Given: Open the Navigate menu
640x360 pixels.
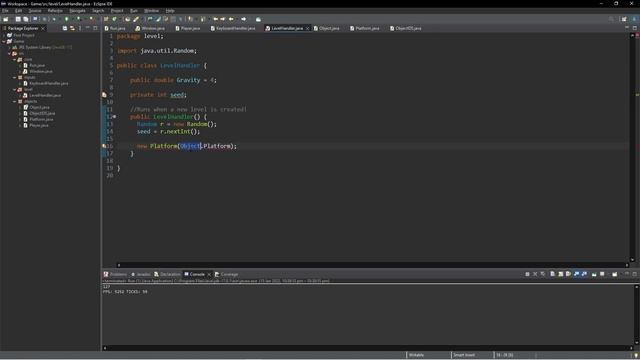Looking at the screenshot, I should click(x=77, y=11).
